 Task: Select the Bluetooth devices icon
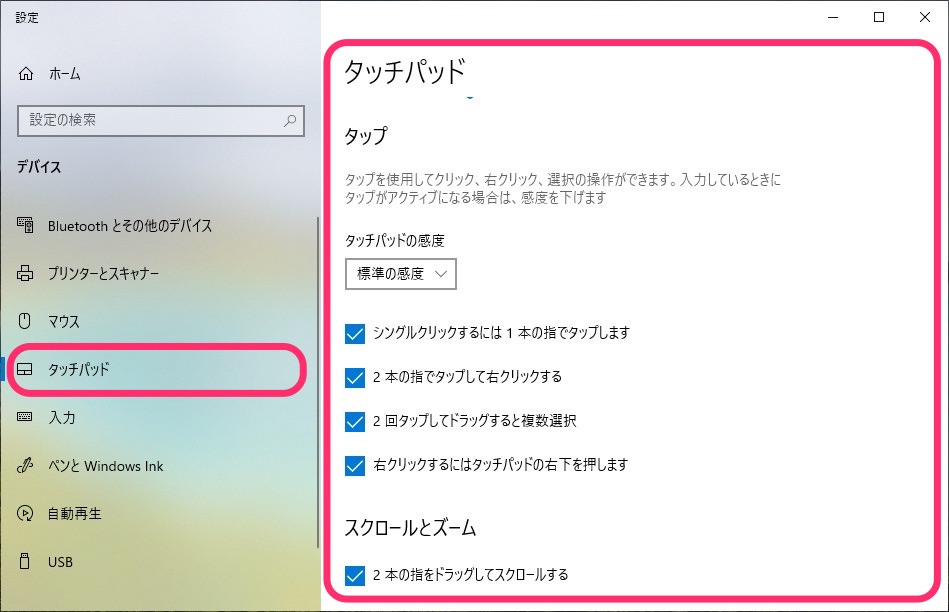point(25,226)
